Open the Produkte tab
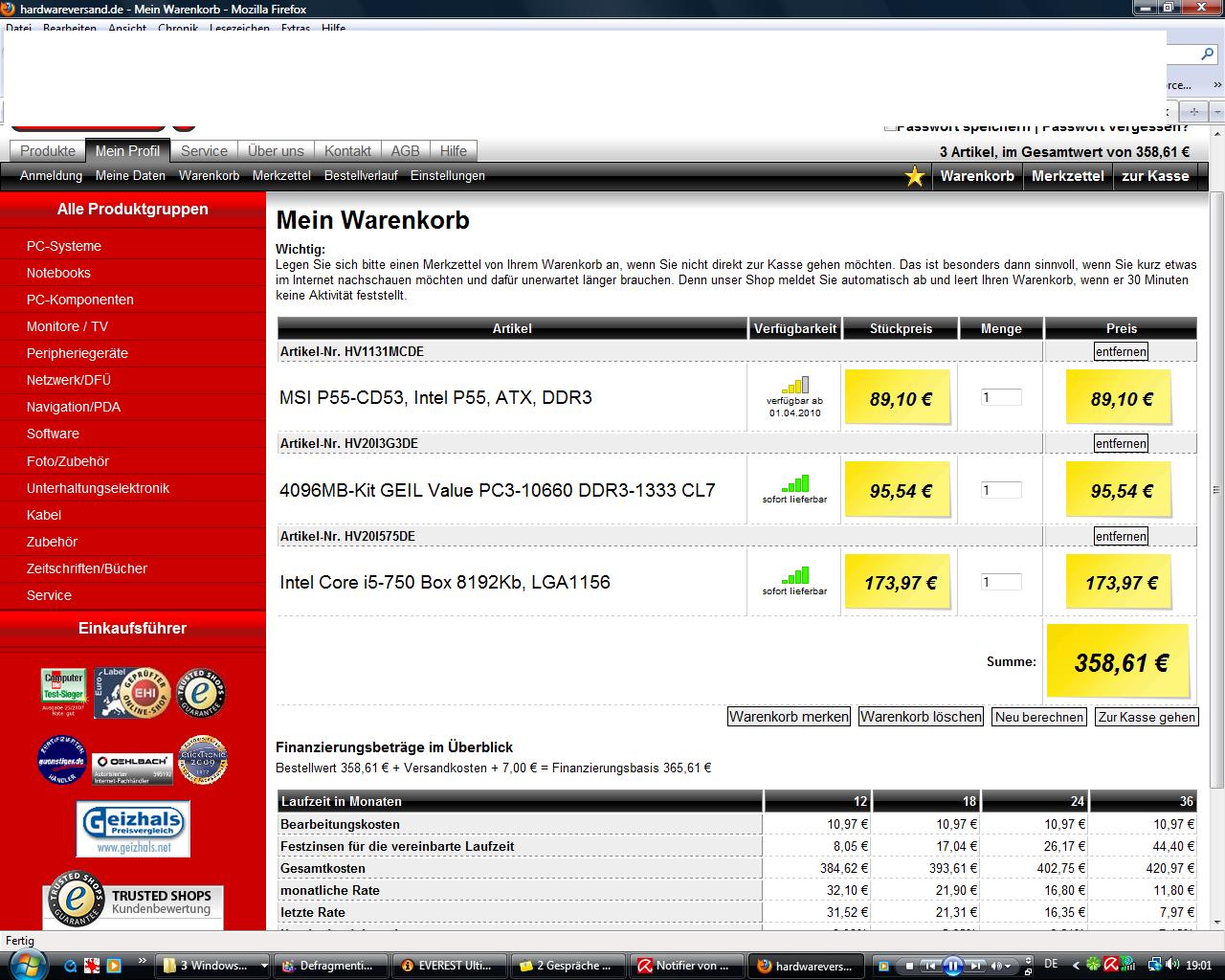 [x=48, y=151]
